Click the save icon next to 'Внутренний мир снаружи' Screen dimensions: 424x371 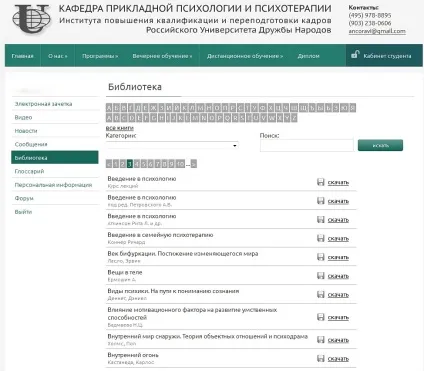(321, 340)
